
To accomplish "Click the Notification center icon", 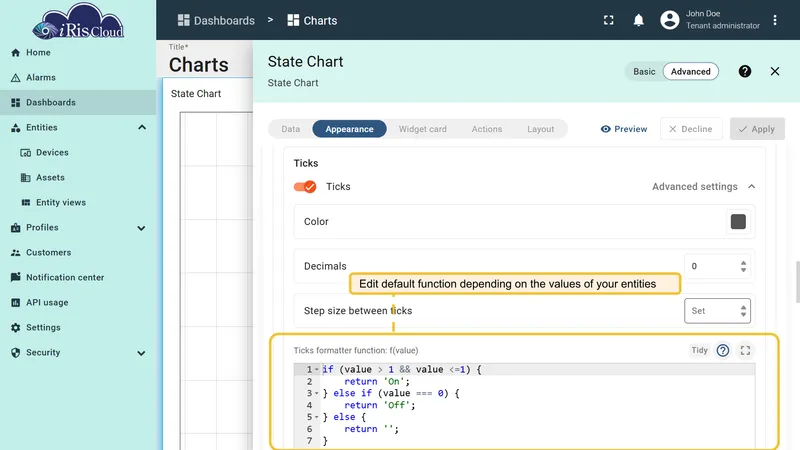I will 15,277.
